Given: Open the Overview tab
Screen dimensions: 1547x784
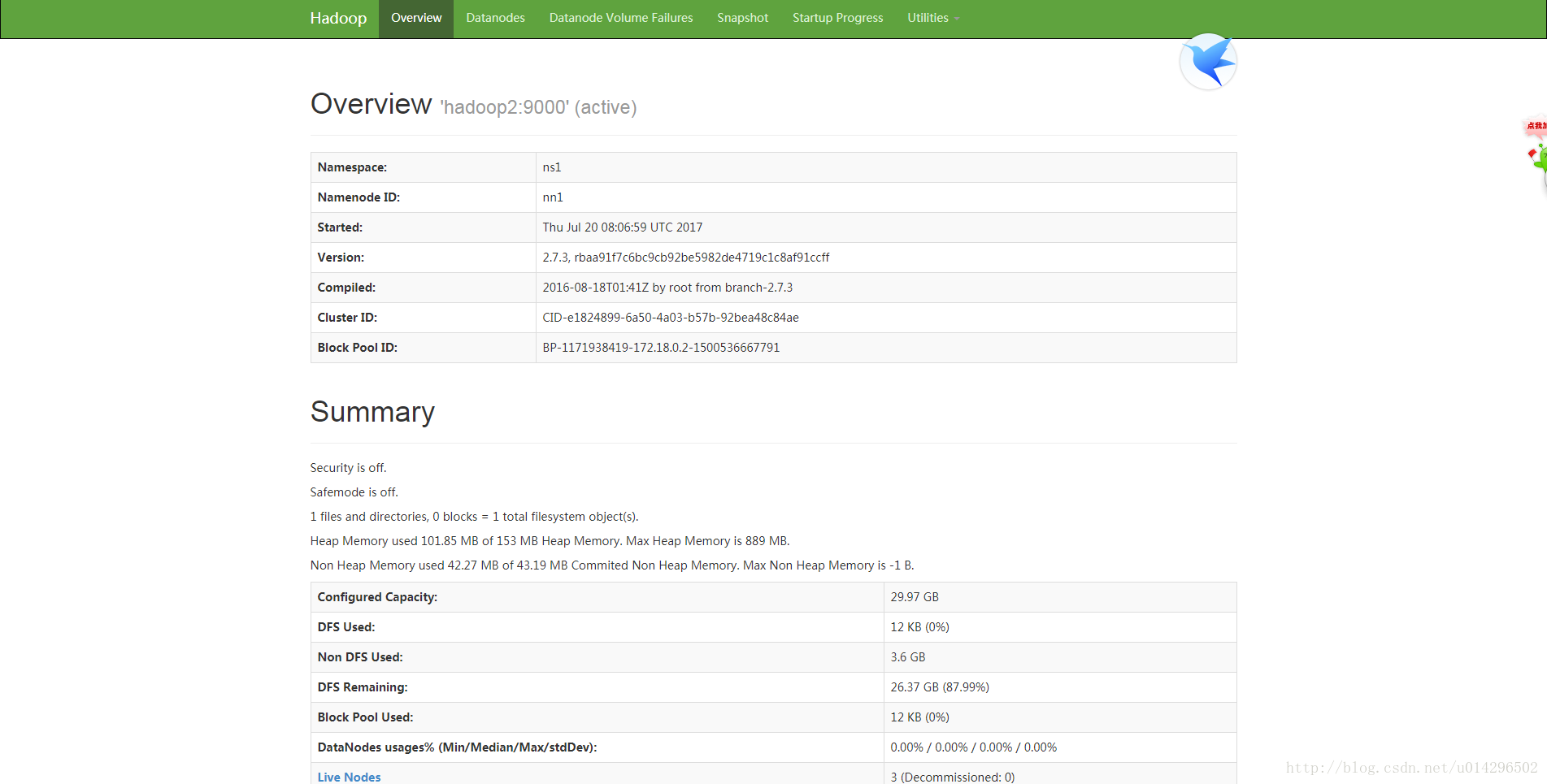Looking at the screenshot, I should point(416,18).
